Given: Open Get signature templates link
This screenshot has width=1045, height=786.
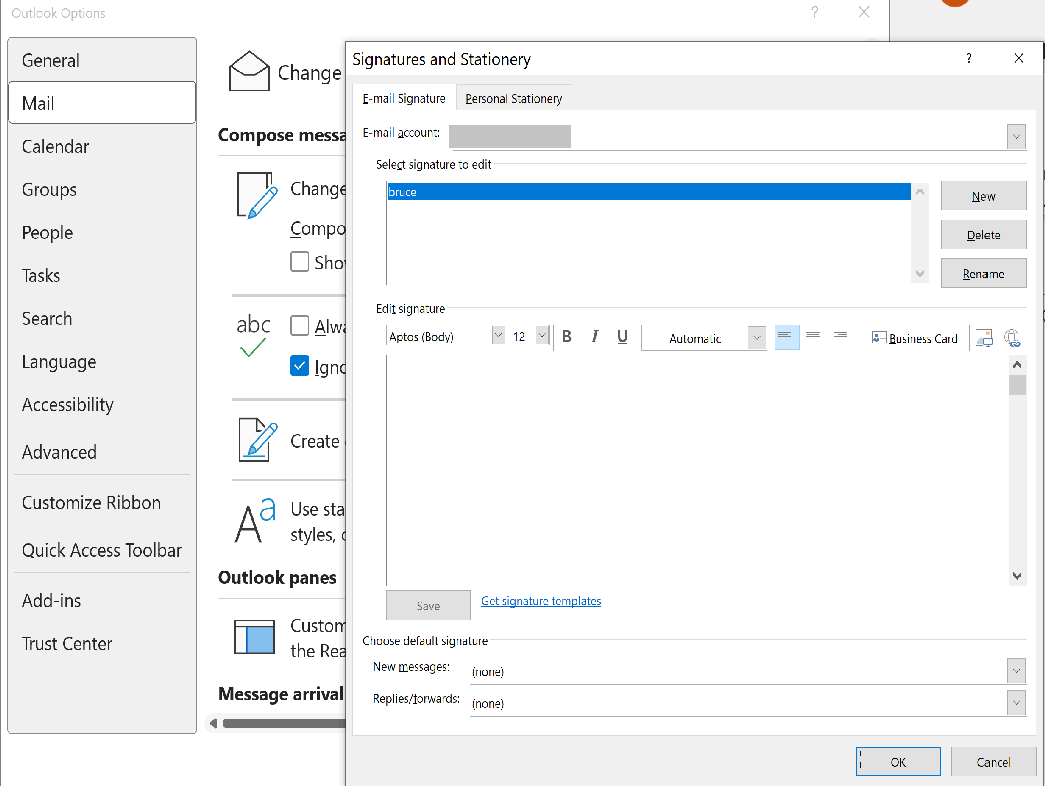Looking at the screenshot, I should pos(541,601).
